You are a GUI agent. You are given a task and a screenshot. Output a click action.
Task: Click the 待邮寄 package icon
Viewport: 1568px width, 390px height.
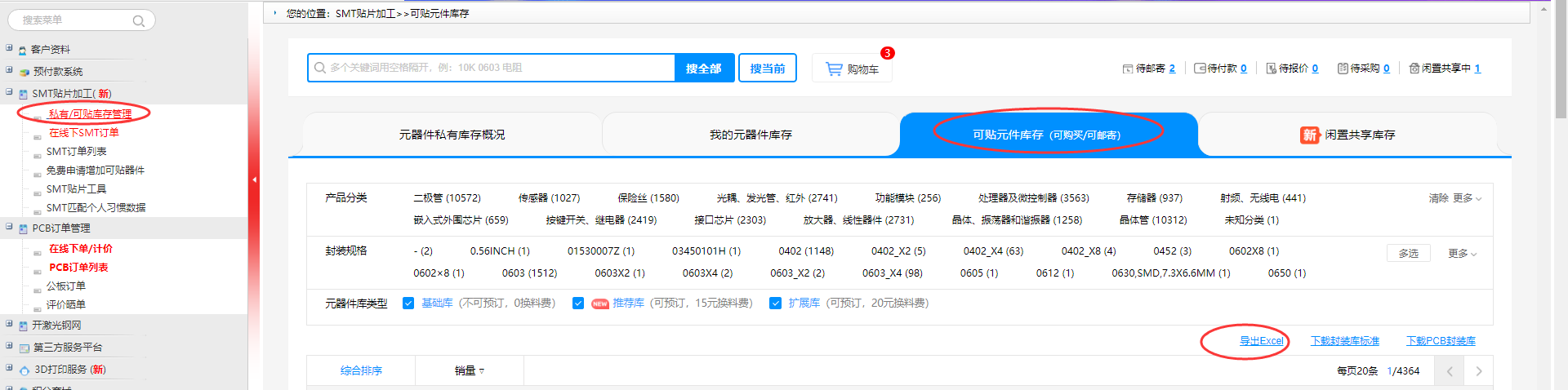(x=1128, y=69)
